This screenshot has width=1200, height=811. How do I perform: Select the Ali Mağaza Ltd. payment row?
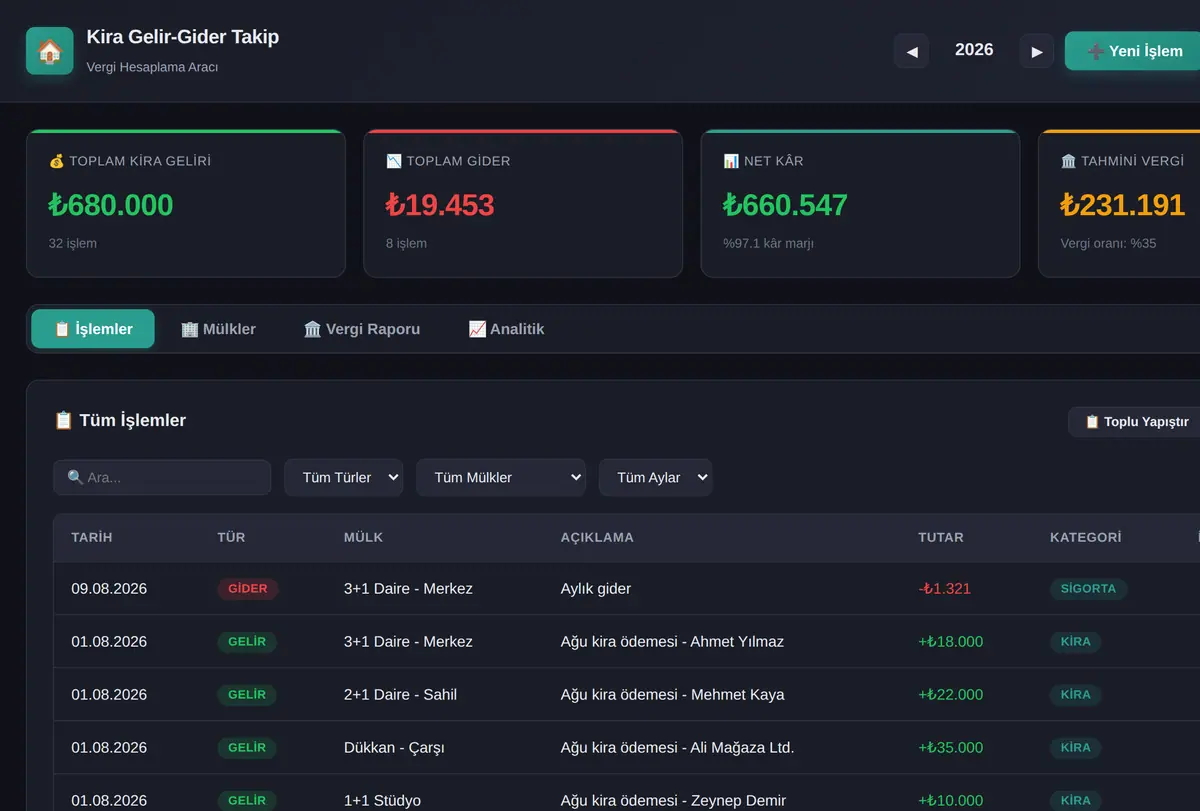pos(627,747)
